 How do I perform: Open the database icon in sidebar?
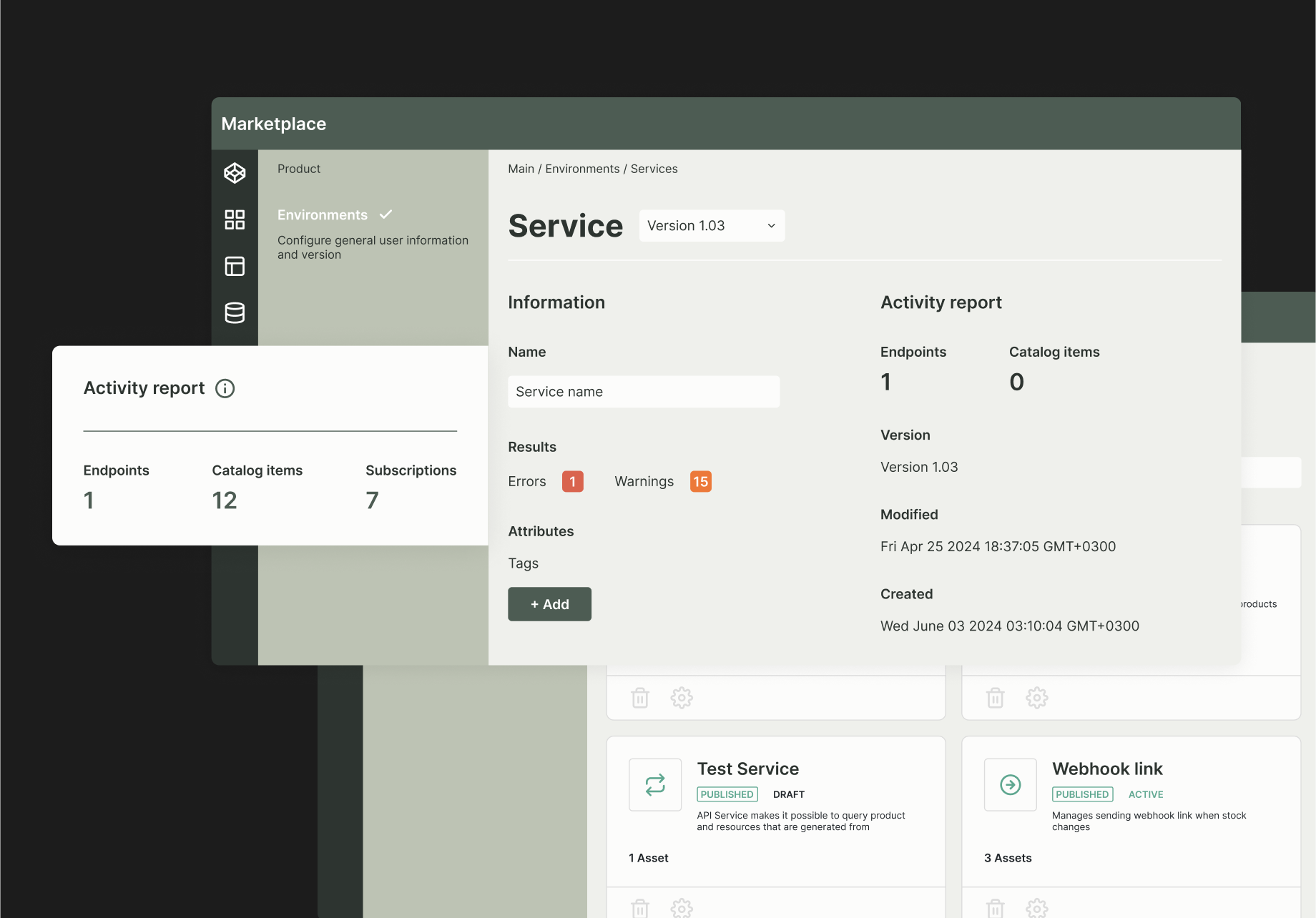click(234, 312)
